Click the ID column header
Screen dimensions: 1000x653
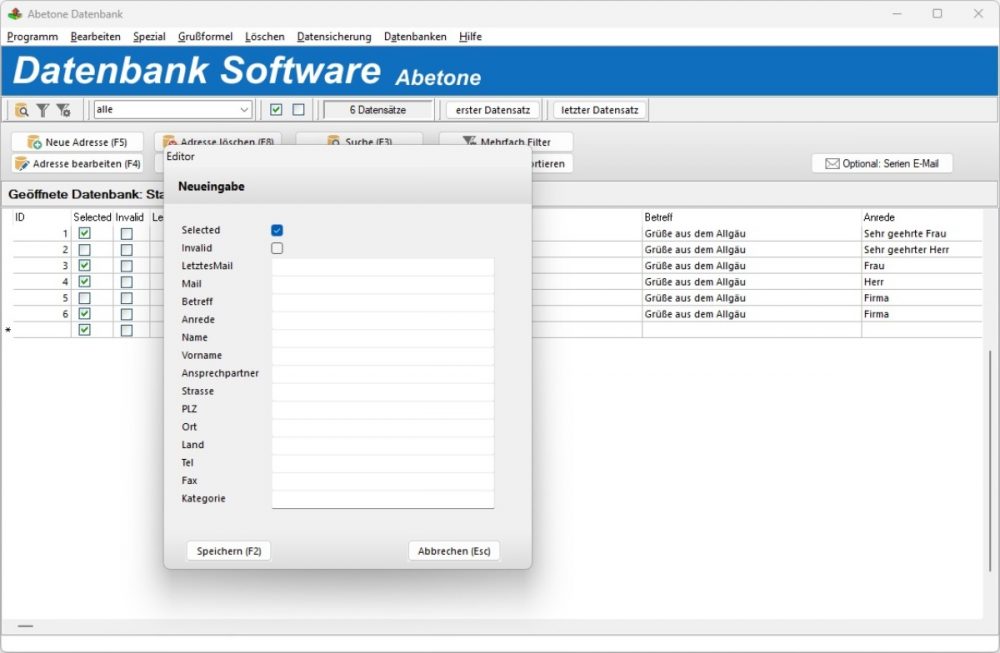tap(20, 217)
